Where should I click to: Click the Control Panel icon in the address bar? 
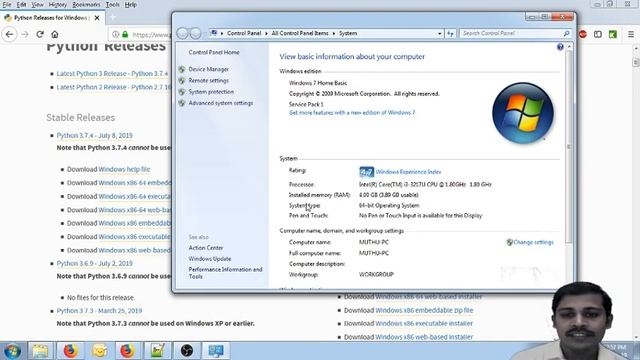(x=213, y=33)
